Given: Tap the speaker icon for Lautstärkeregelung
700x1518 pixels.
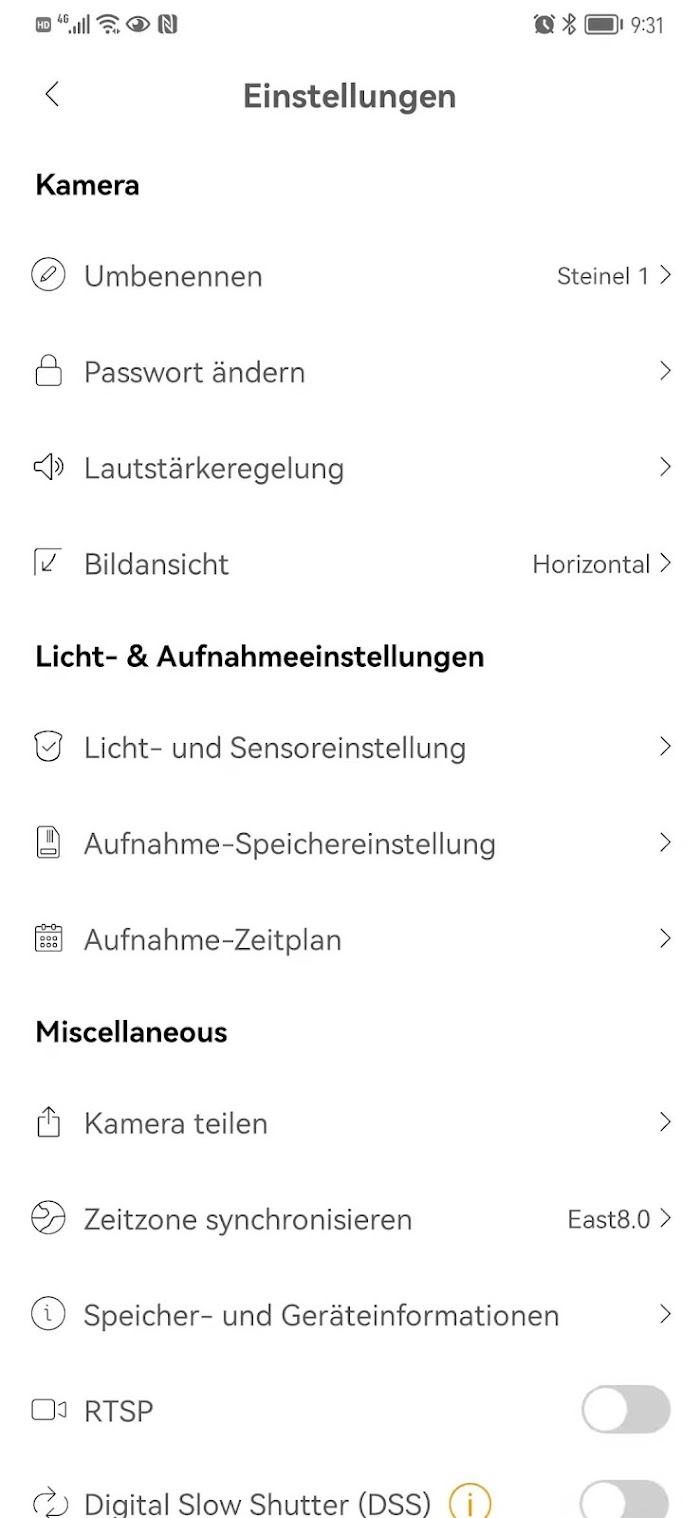Looking at the screenshot, I should (x=48, y=467).
